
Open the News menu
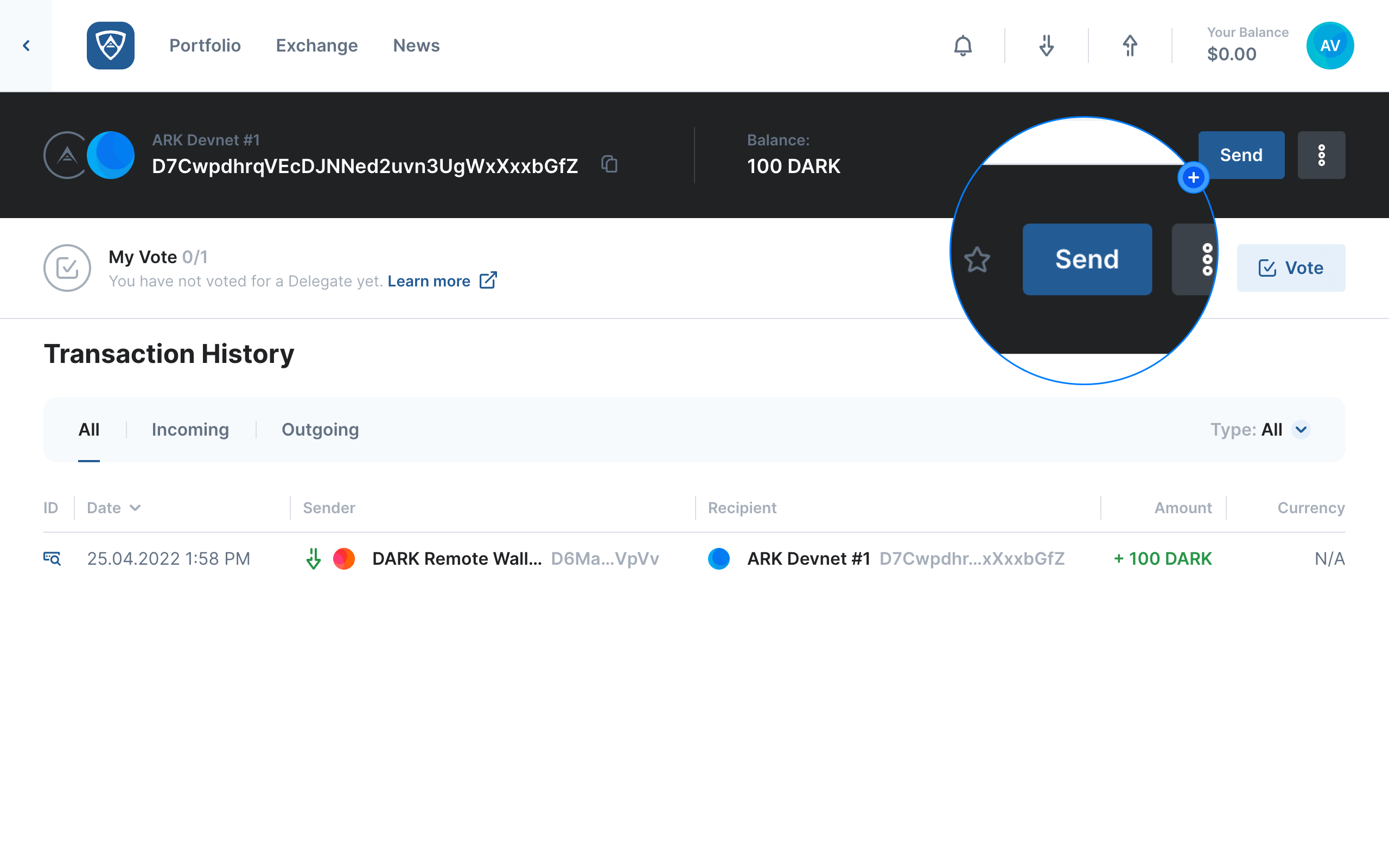click(x=416, y=46)
